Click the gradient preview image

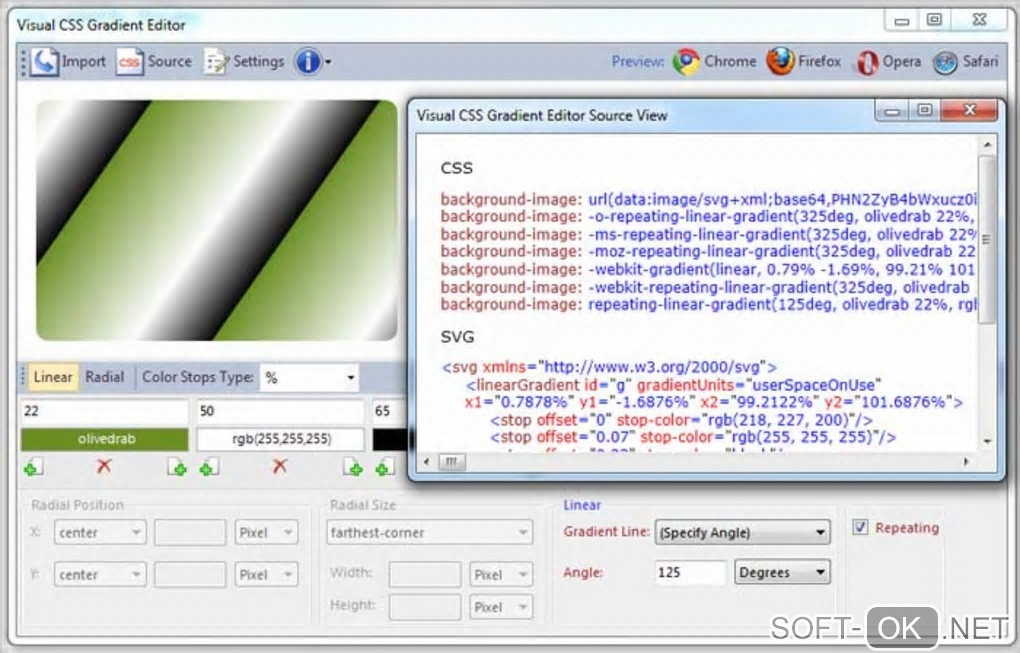pos(217,220)
